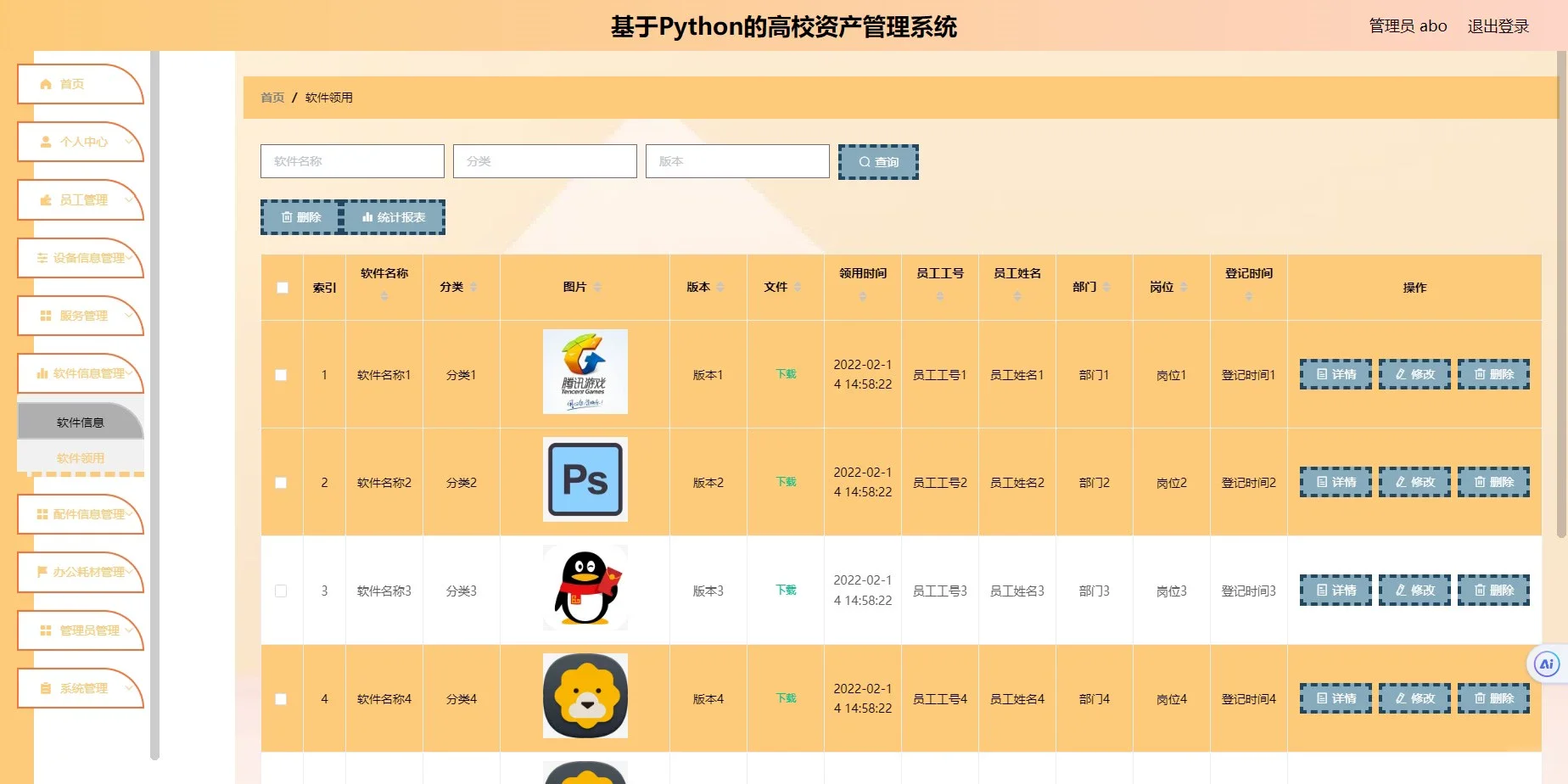Switch to the 软件信息 submenu item
Screen dimensions: 1568x784
coord(81,421)
